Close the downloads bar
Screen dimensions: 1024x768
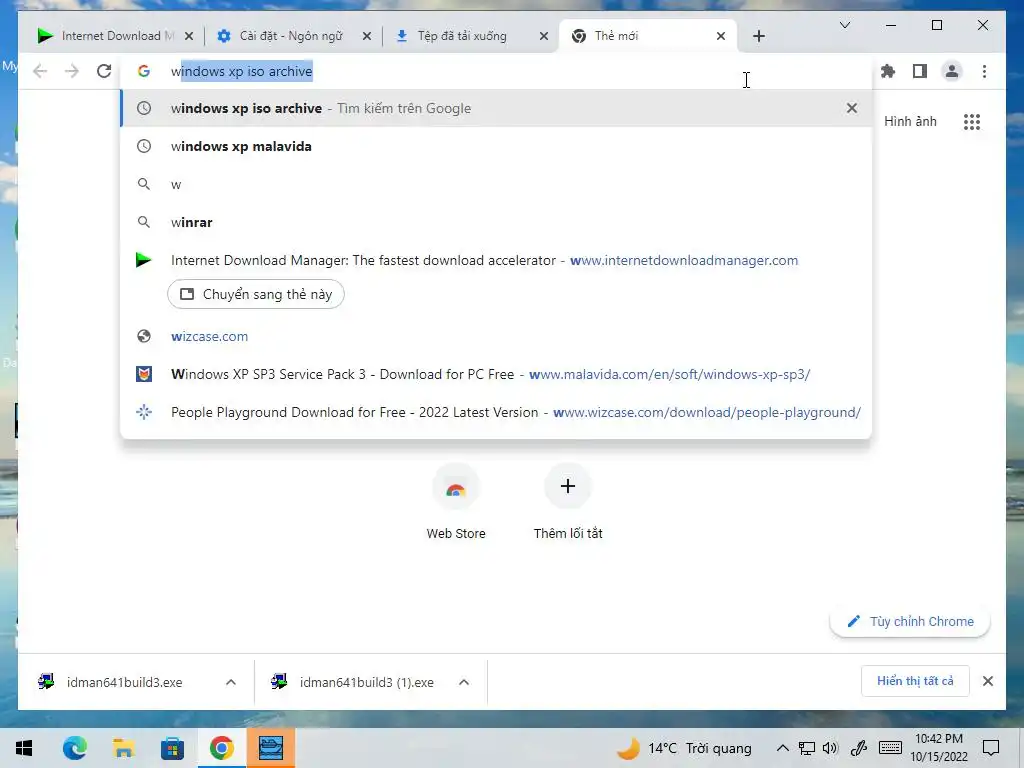(x=987, y=681)
